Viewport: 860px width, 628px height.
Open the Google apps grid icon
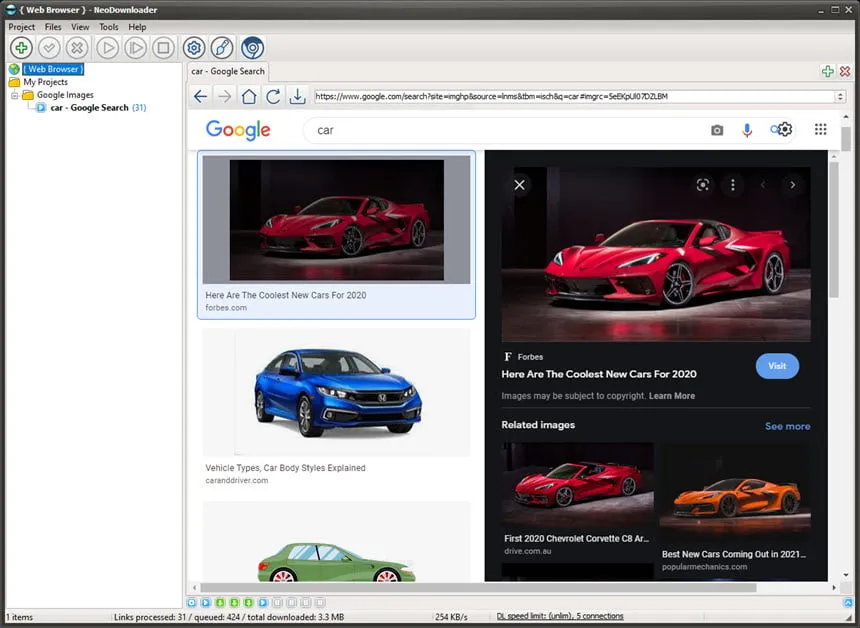tap(821, 129)
